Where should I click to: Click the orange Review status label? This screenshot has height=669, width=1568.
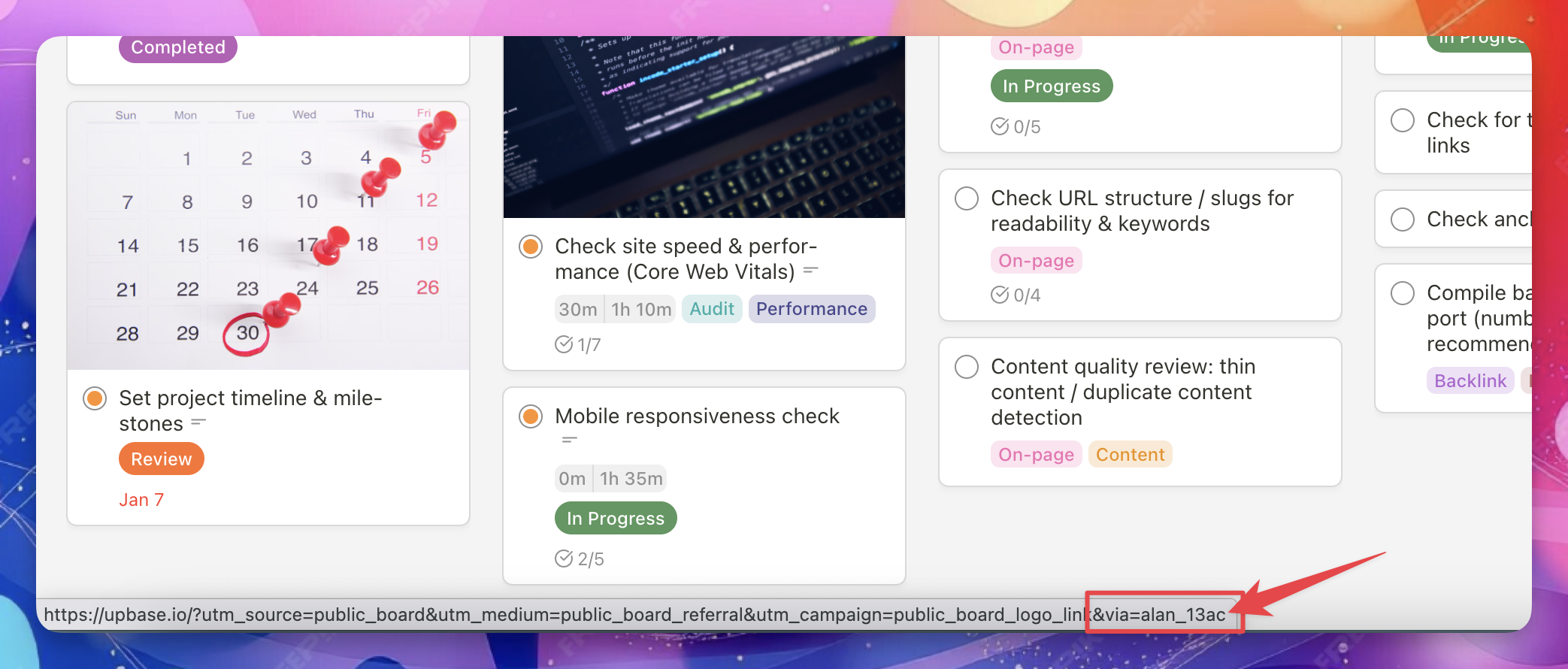162,459
